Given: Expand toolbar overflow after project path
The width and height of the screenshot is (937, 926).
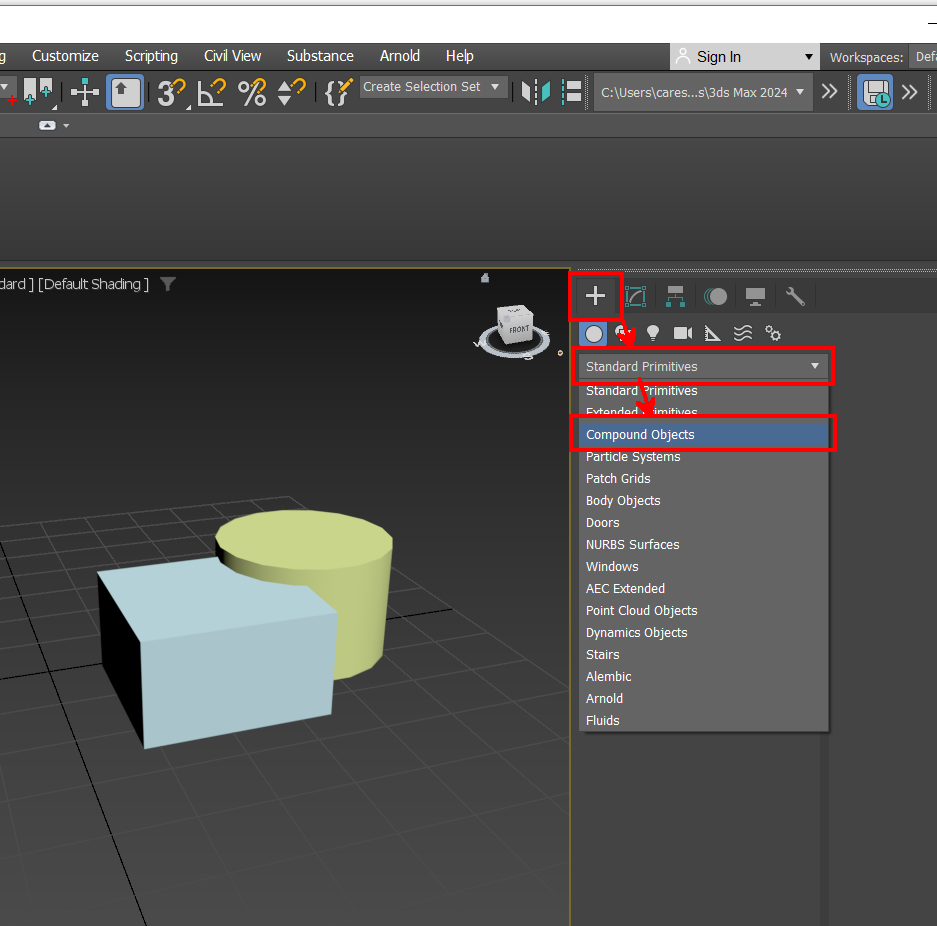Looking at the screenshot, I should (829, 92).
